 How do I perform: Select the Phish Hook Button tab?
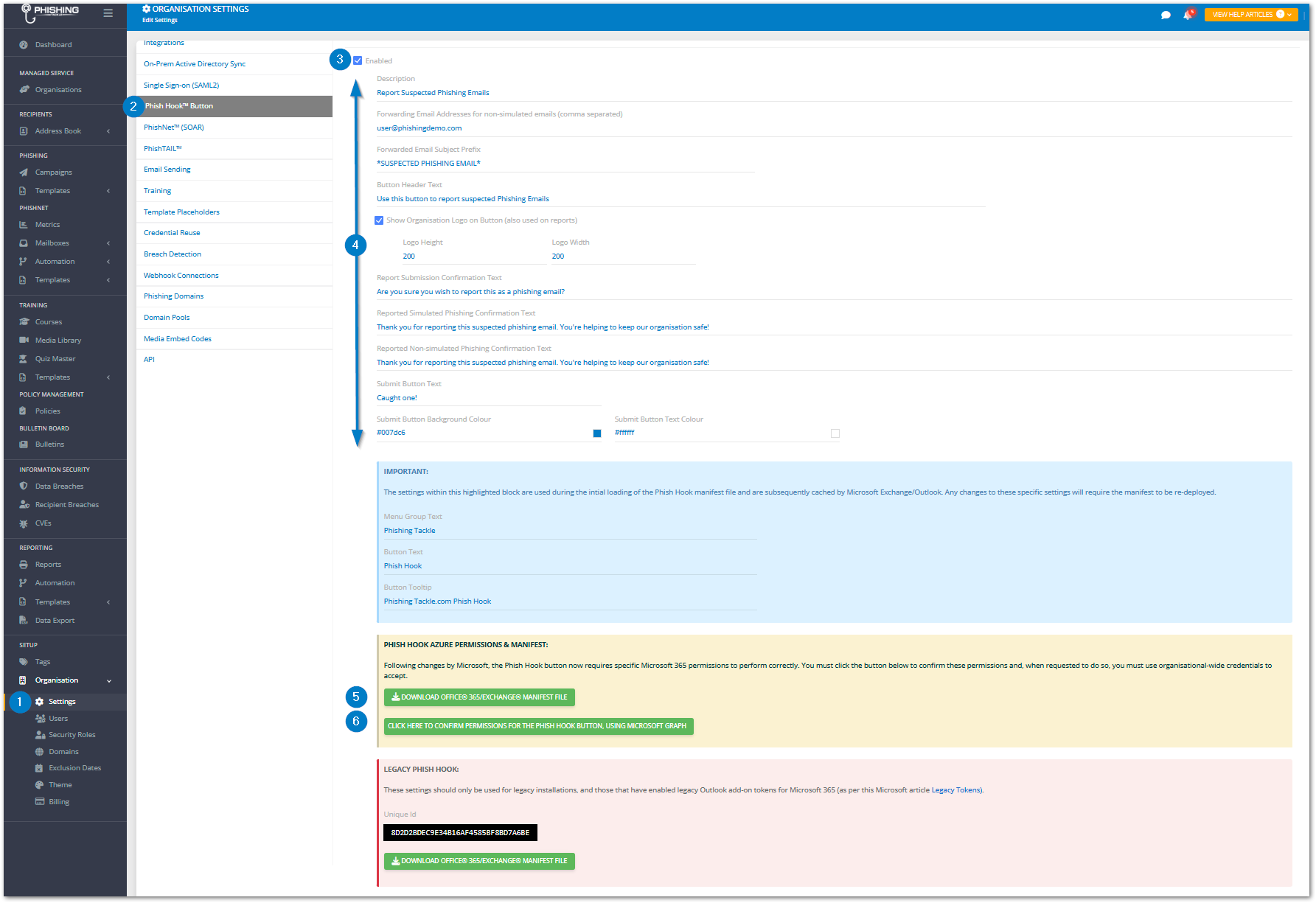234,106
